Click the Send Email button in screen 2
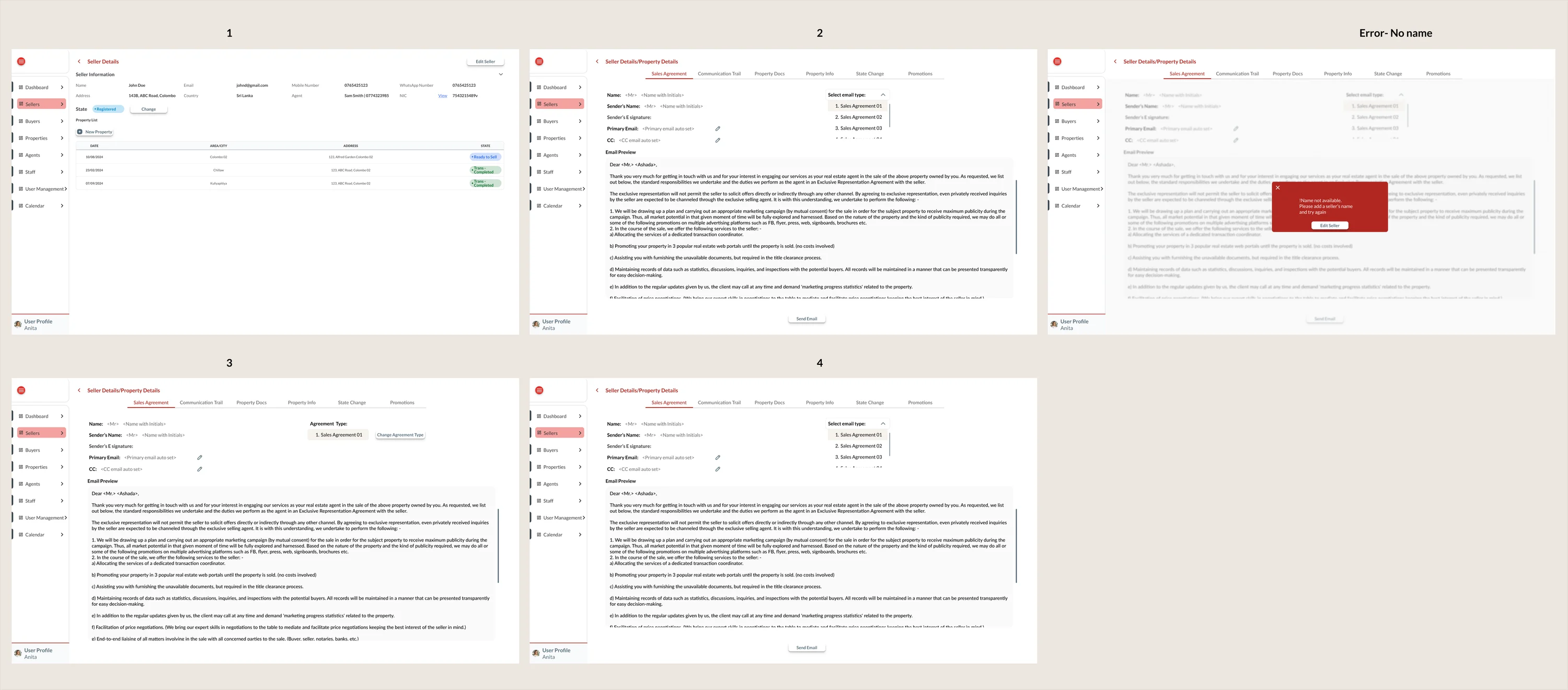 [x=806, y=318]
